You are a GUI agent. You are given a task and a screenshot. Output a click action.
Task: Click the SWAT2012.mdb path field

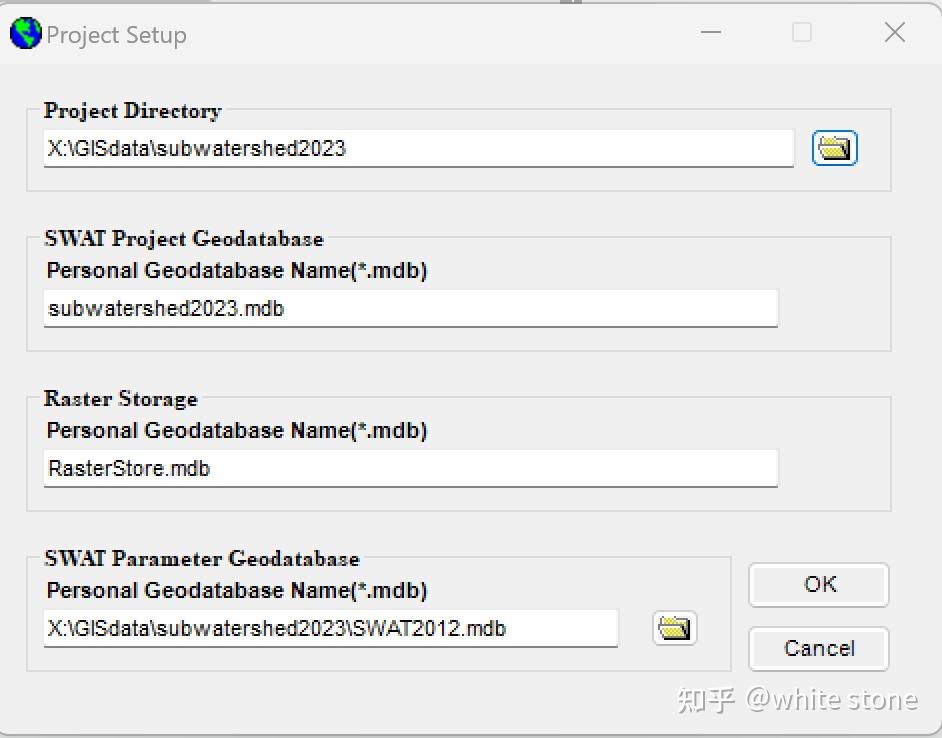pyautogui.click(x=330, y=629)
